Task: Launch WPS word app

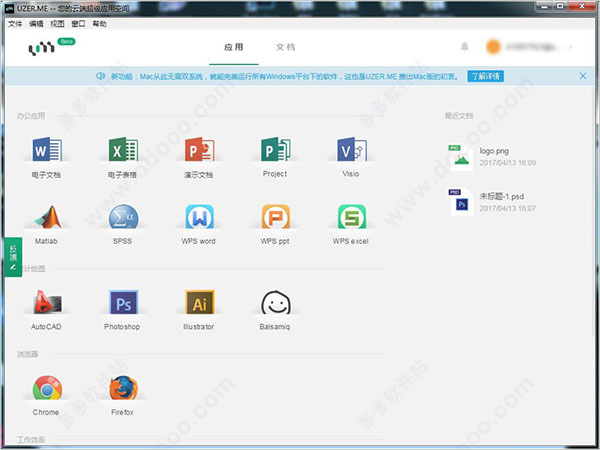Action: [x=199, y=217]
